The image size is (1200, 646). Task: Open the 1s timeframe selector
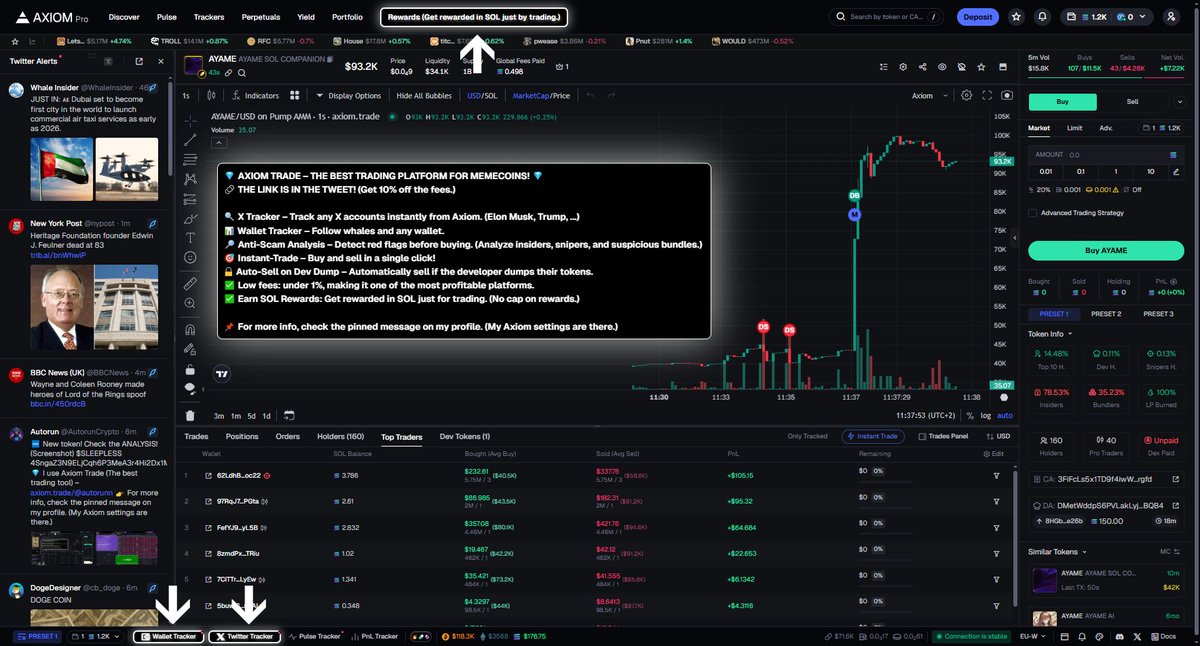coord(186,96)
